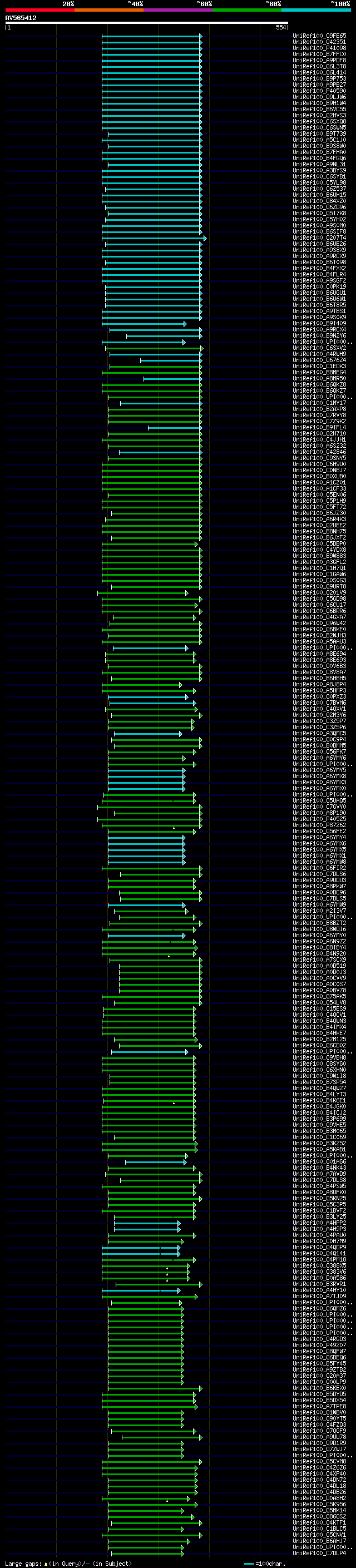
Task: Select label UniRef100_Q6L3T8
Action: click(319, 66)
